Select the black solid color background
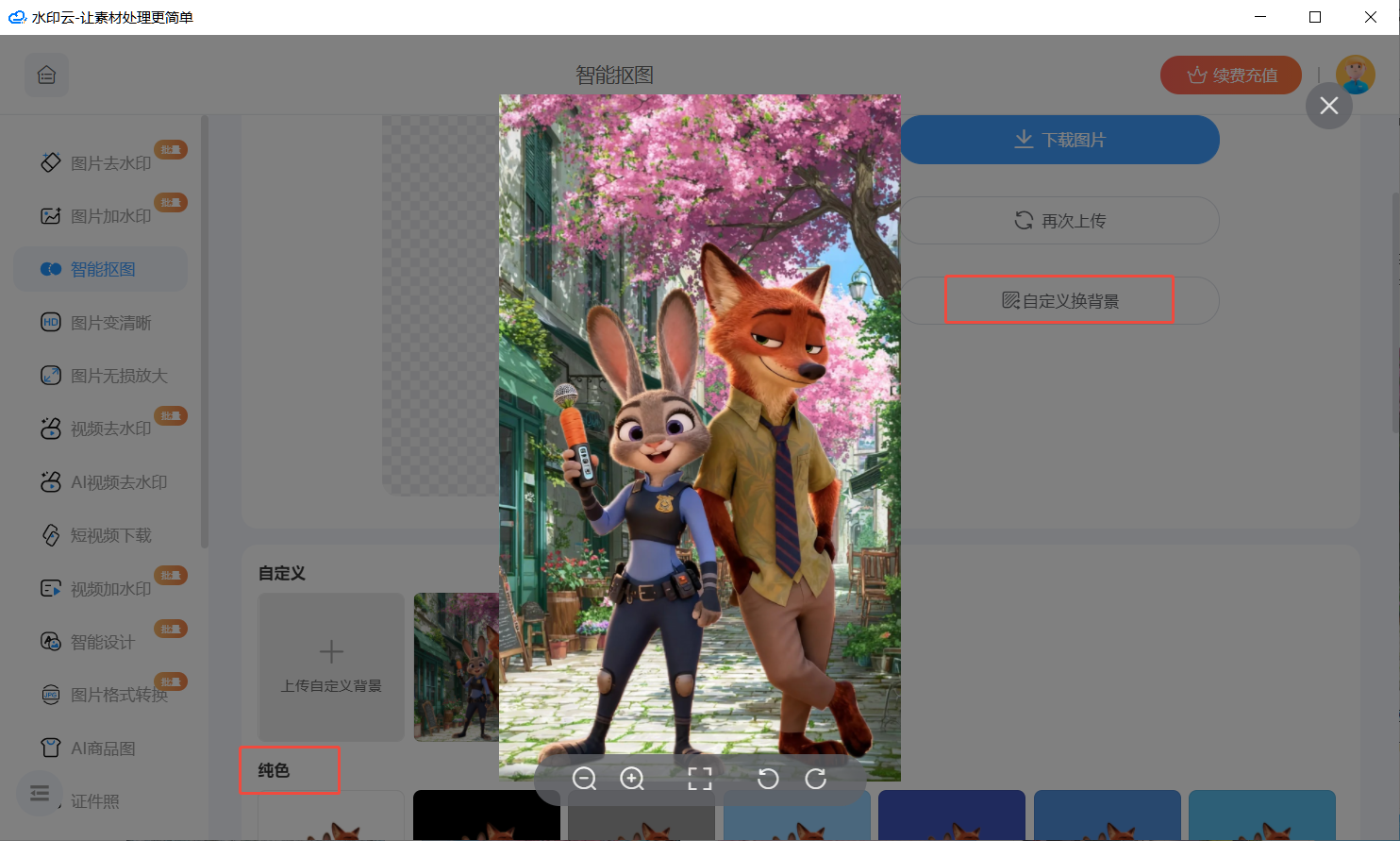This screenshot has height=841, width=1400. (x=486, y=816)
